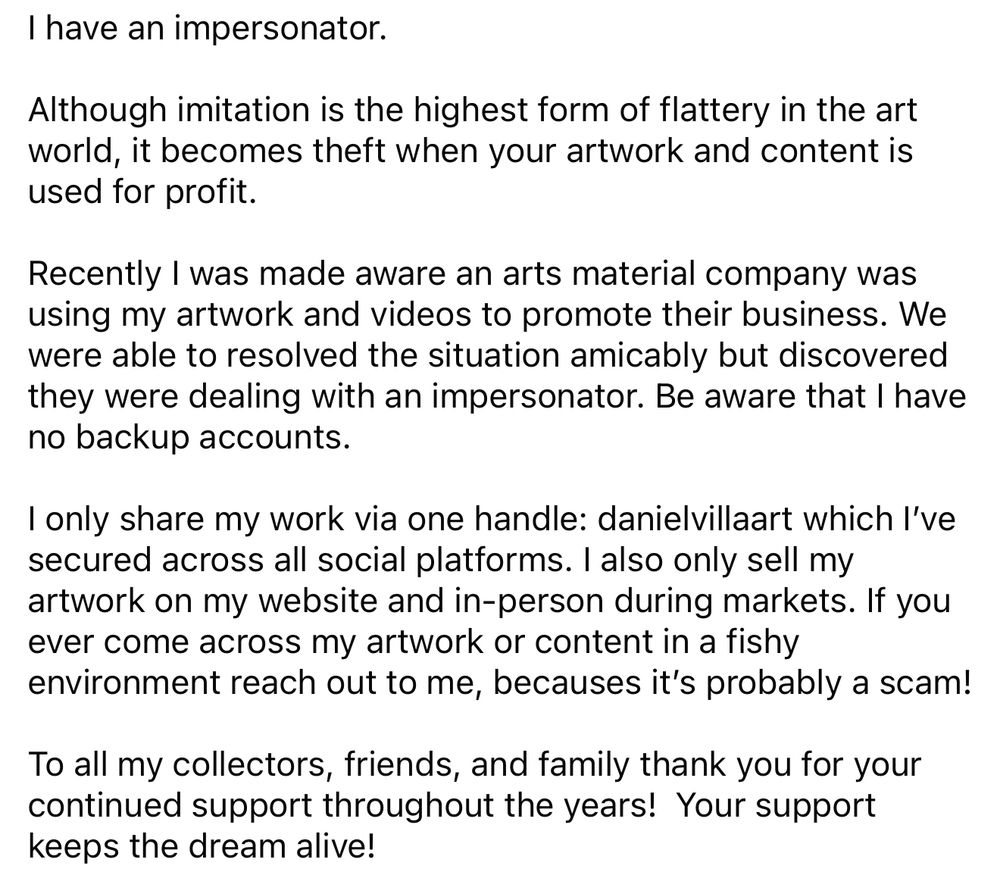The image size is (1000, 878).
Task: Click the word 'amicably'
Action: [x=638, y=356]
